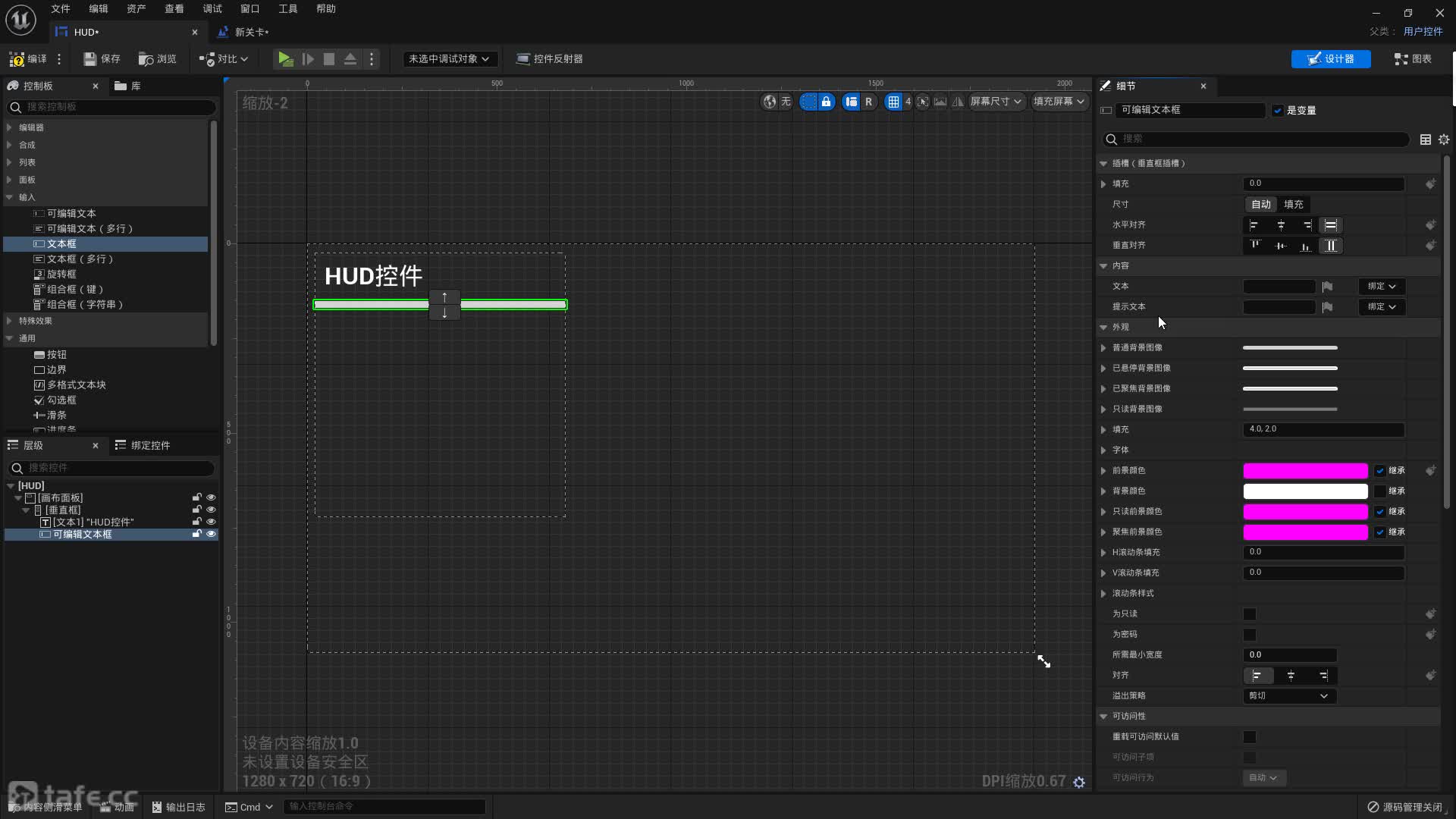The height and width of the screenshot is (819, 1456).
Task: Open Widget Reflector (控件反射器)
Action: 549,58
